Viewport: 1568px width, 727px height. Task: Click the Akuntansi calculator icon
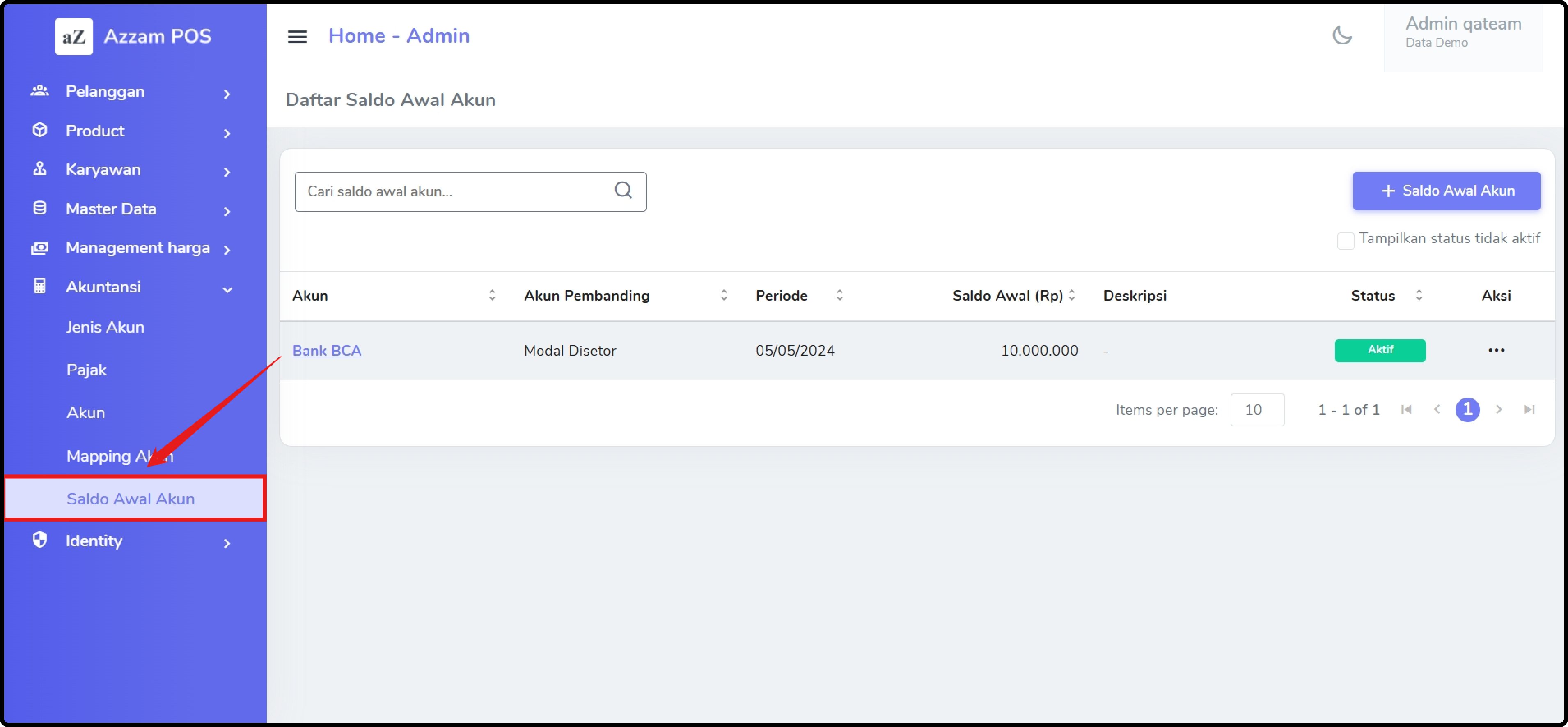39,286
